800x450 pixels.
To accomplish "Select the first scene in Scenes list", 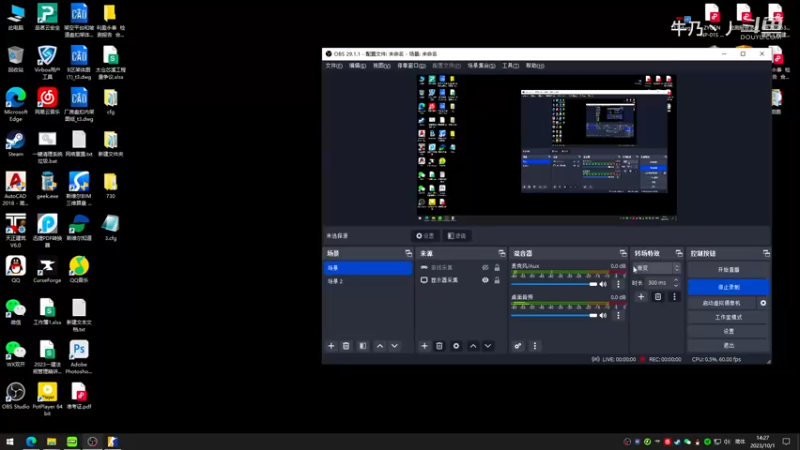I will [x=368, y=268].
